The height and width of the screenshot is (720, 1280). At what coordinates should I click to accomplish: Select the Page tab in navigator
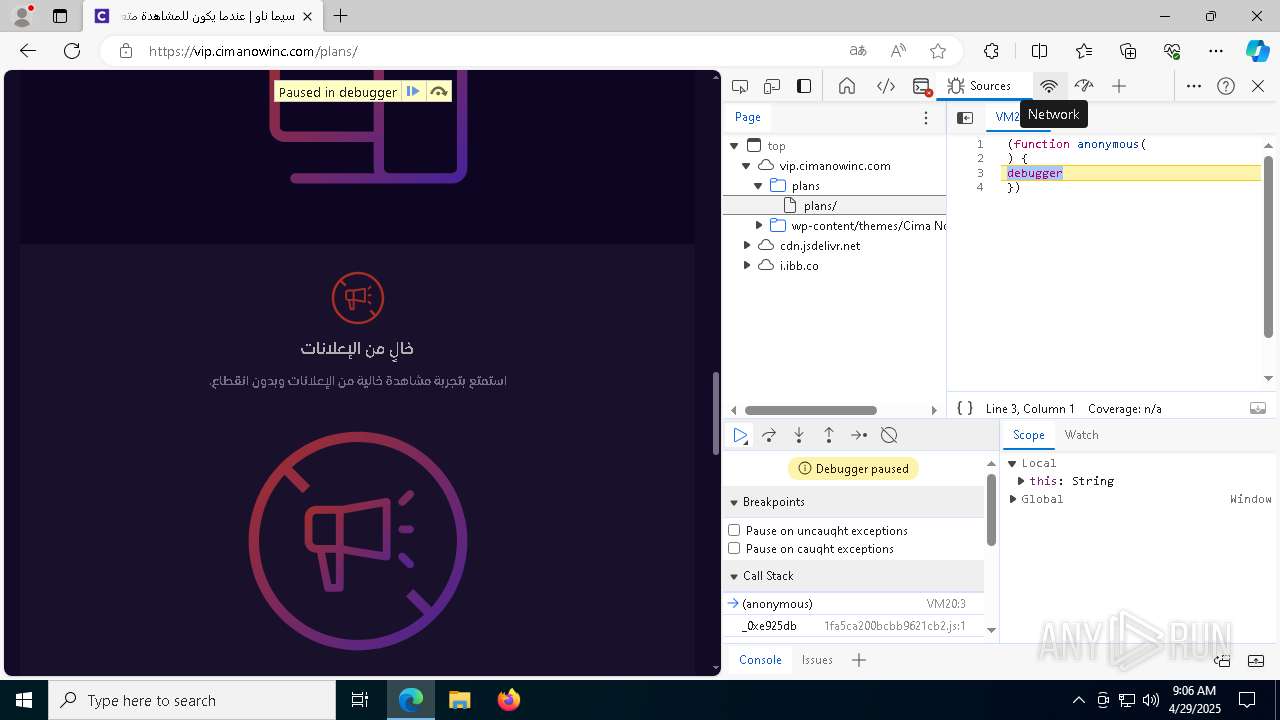tap(748, 117)
